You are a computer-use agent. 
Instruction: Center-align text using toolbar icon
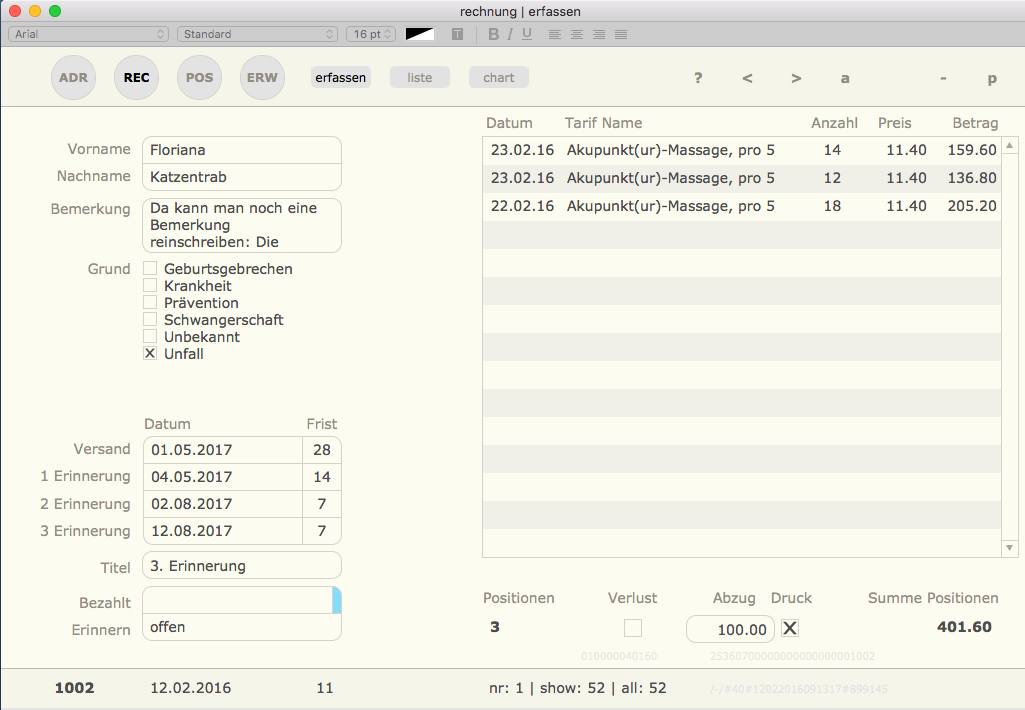[577, 34]
